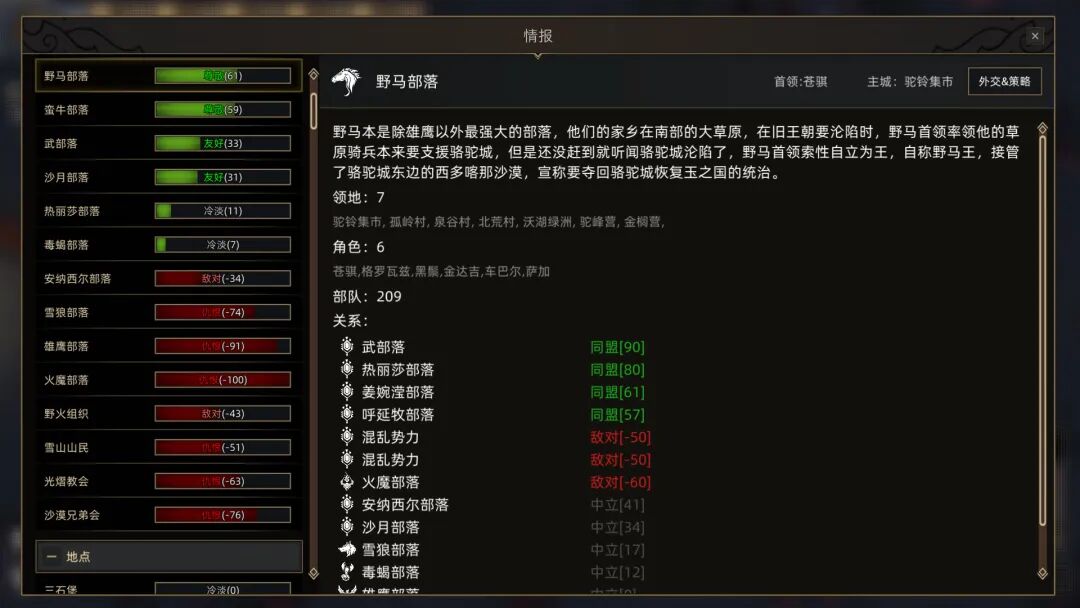1080x608 pixels.
Task: Click the icon beside 呼延牧部落
Action: 347,415
